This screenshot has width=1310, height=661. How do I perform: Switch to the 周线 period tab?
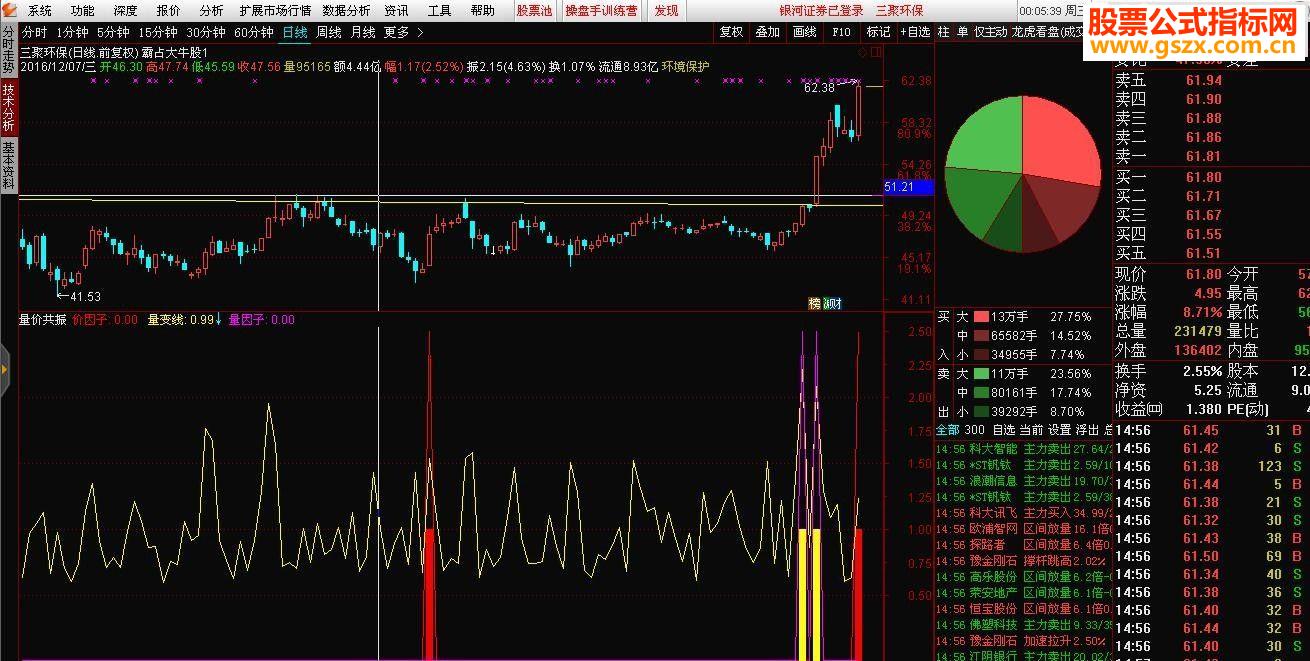coord(328,32)
